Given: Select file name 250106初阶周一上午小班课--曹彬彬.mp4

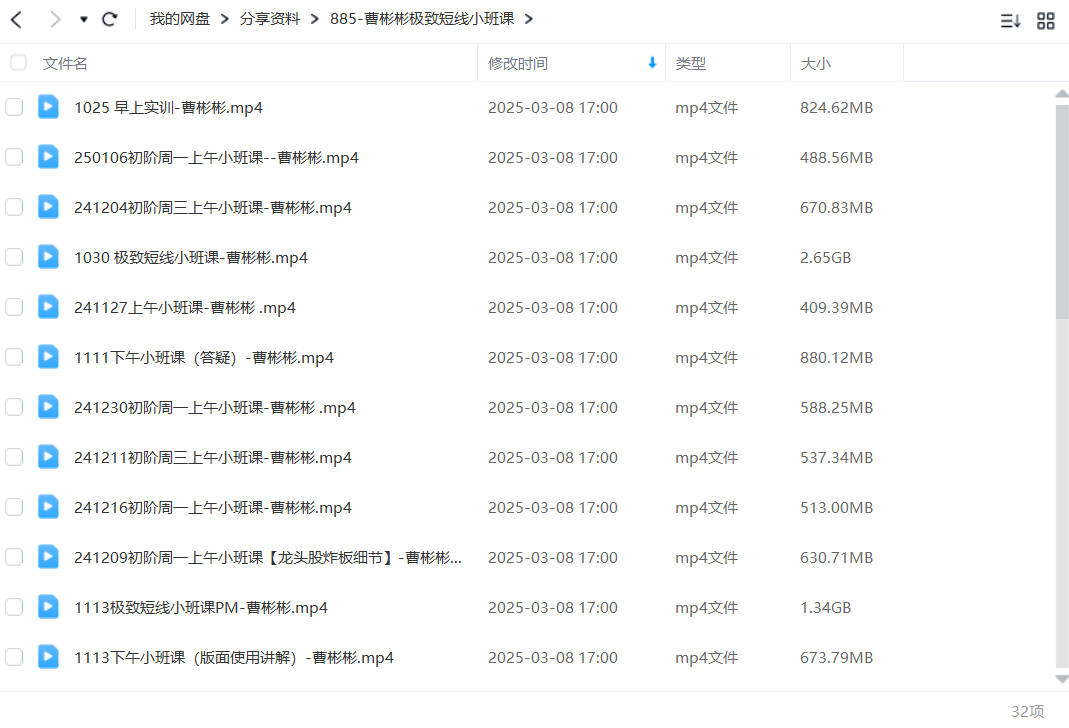Looking at the screenshot, I should 216,157.
